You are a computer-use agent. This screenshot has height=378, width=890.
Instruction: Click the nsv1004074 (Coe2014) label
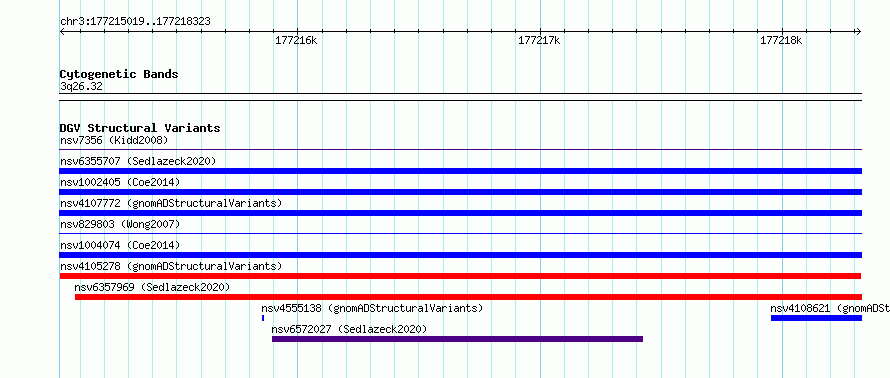pos(120,245)
